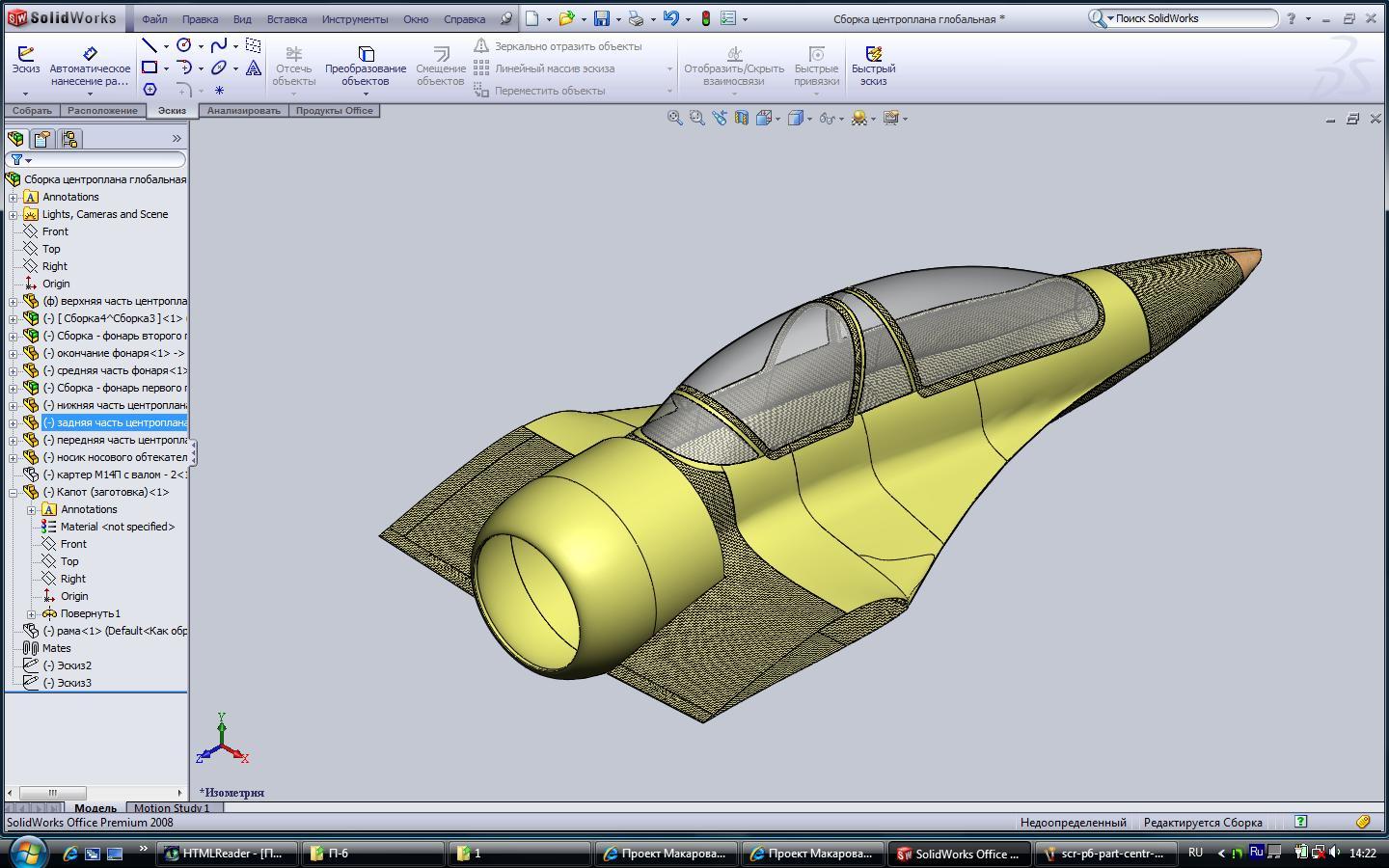Click the Rebuild traffic light icon
The width and height of the screenshot is (1389, 868).
point(706,18)
